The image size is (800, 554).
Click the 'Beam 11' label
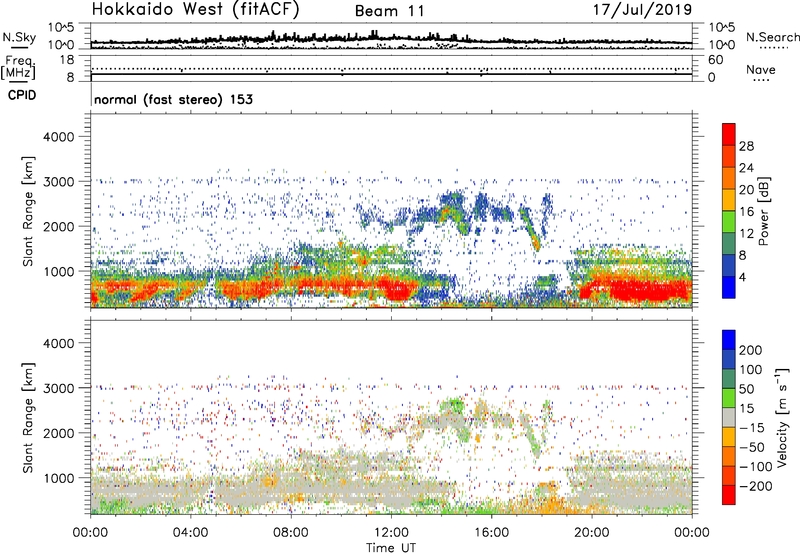tap(390, 11)
